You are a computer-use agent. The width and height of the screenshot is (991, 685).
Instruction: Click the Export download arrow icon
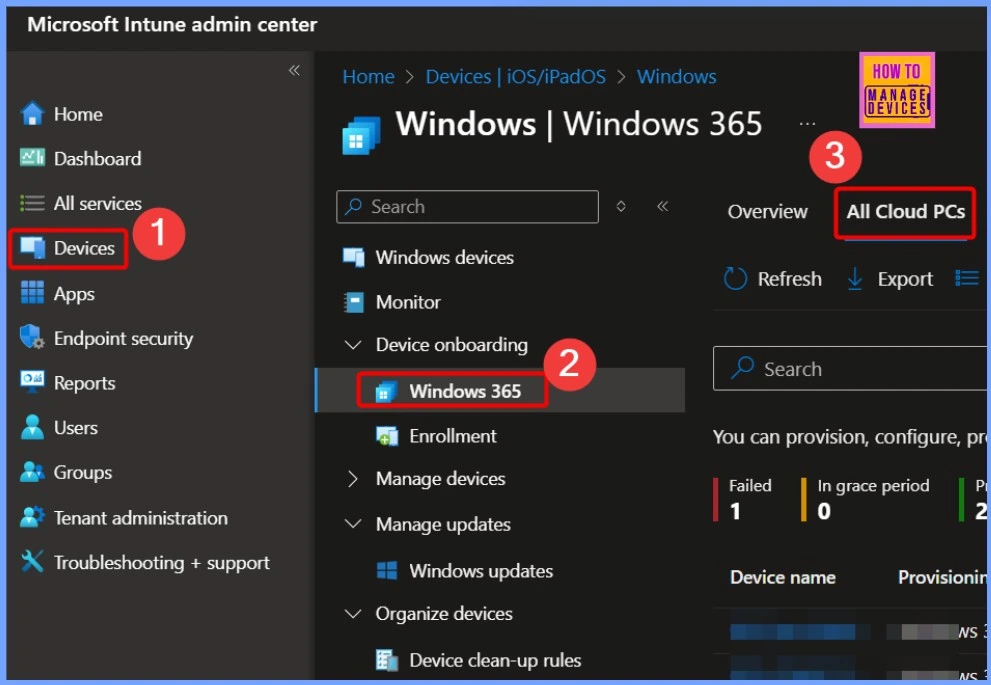(x=854, y=279)
